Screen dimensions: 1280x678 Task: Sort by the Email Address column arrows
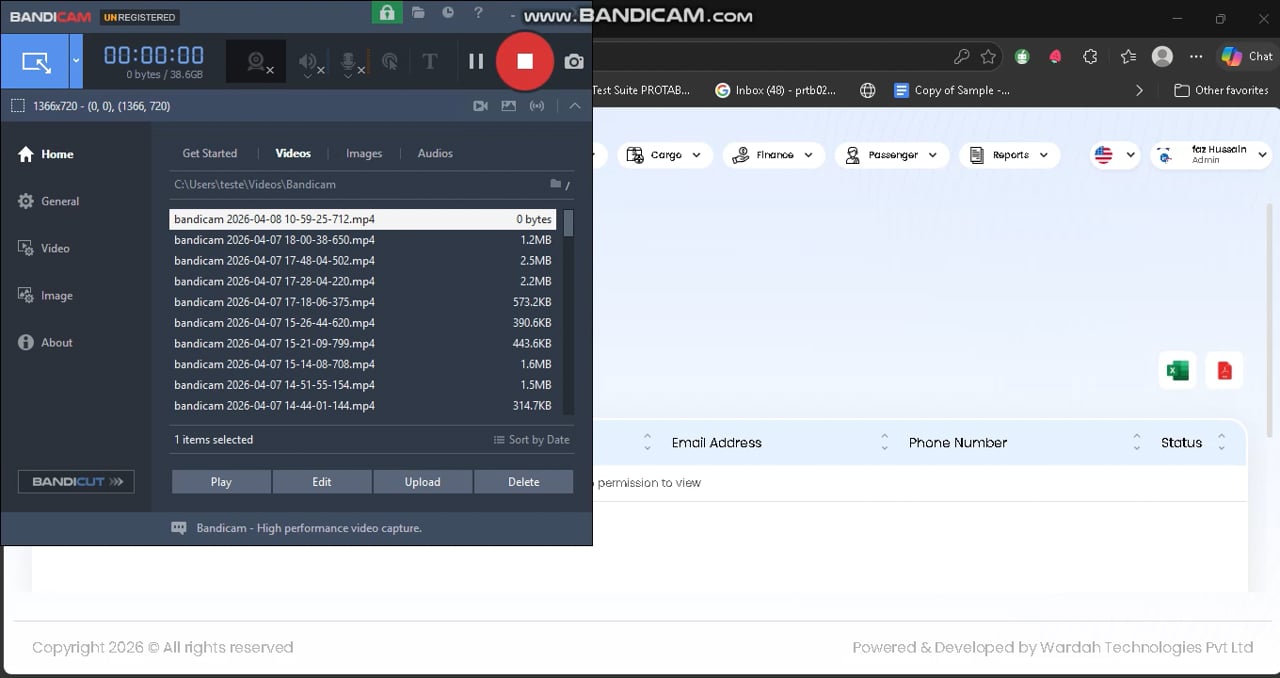(885, 442)
